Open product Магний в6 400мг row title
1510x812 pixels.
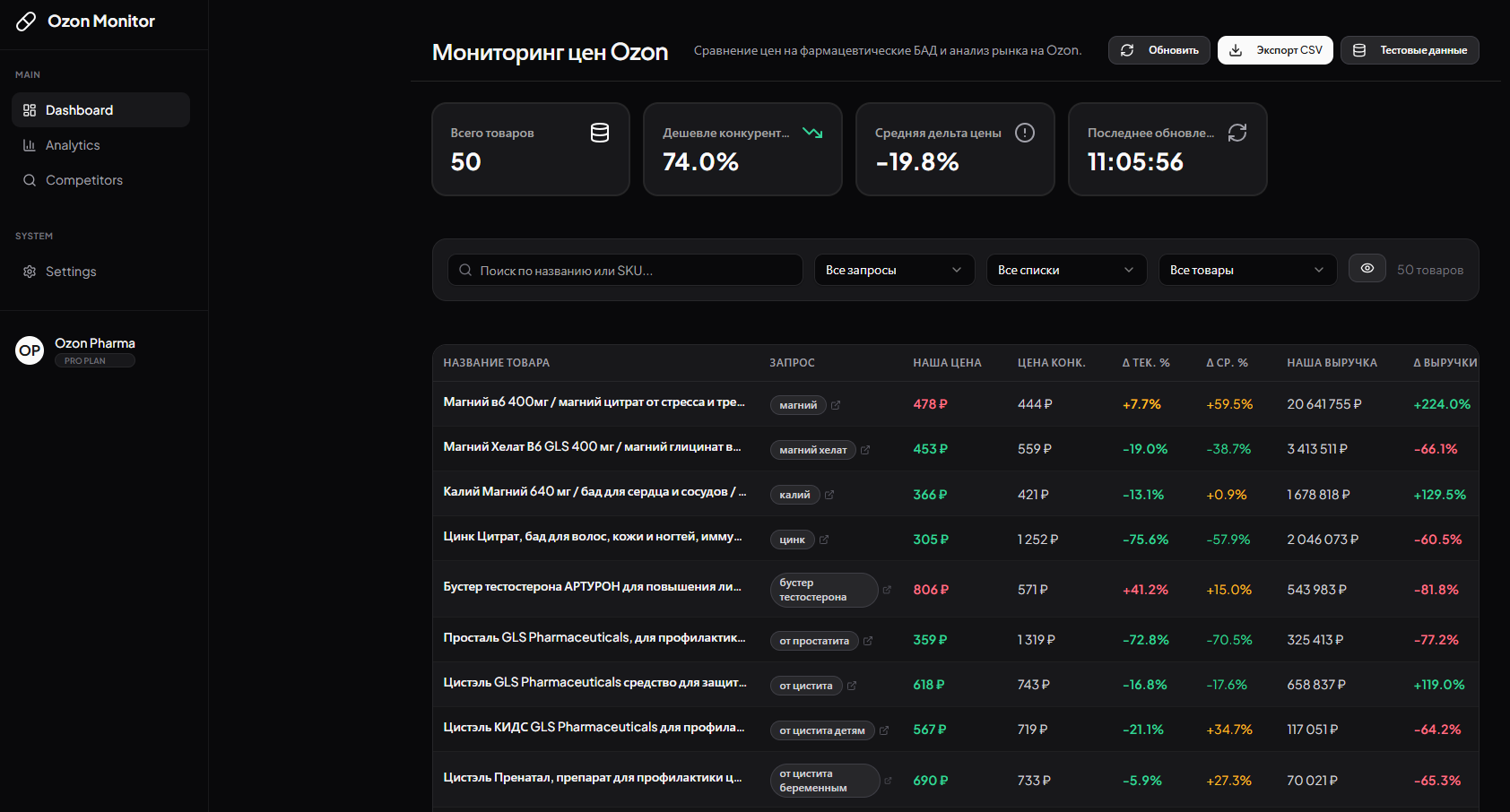[594, 402]
